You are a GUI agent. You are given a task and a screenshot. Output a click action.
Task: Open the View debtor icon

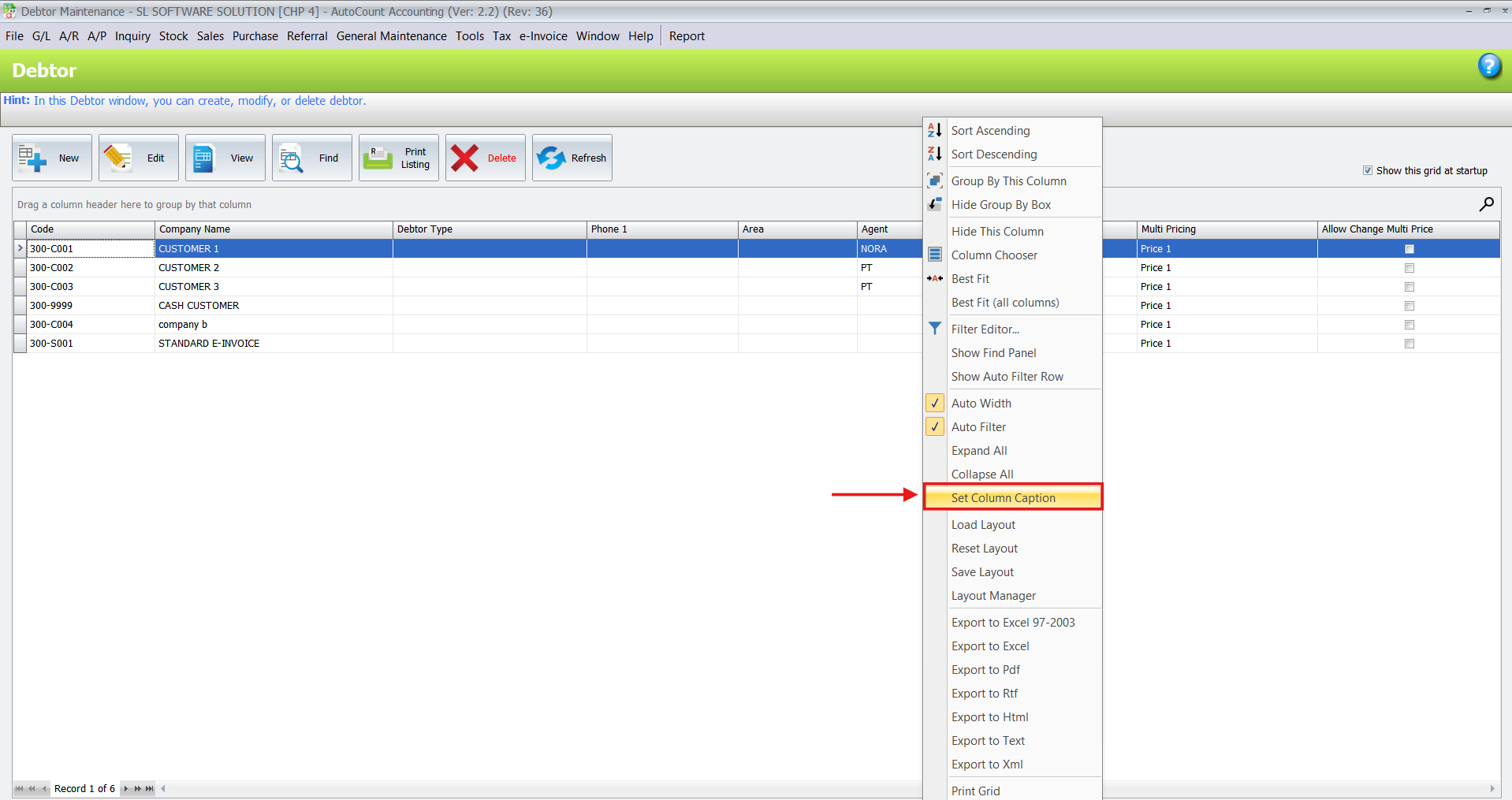(x=204, y=158)
